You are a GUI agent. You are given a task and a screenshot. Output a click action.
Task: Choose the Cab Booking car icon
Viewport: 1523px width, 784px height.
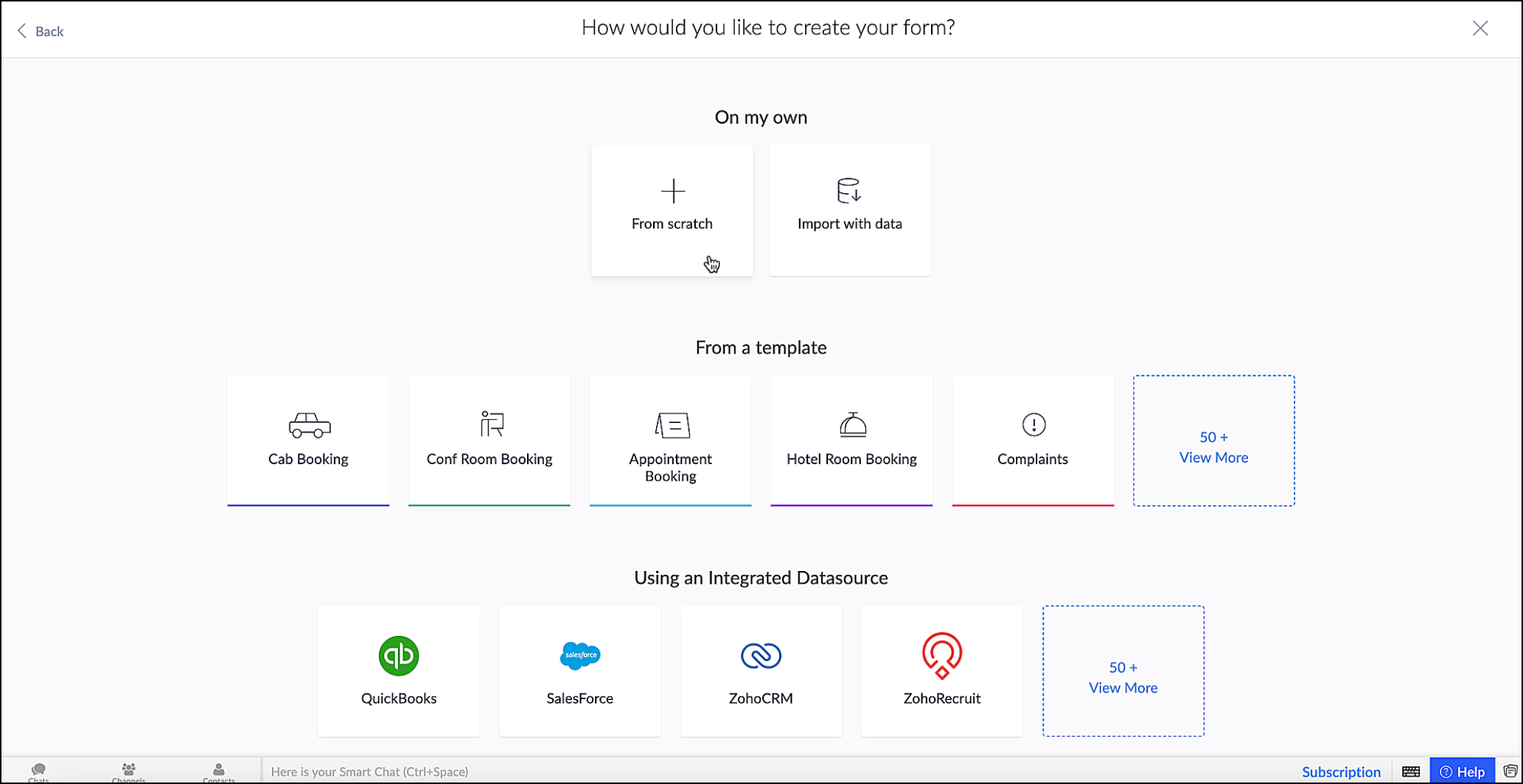point(310,425)
